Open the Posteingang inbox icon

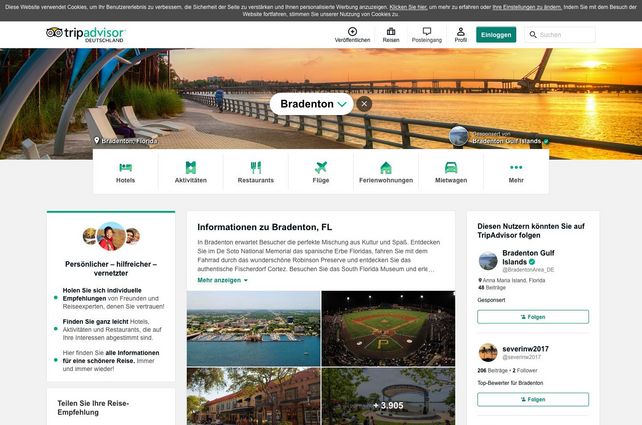click(x=426, y=31)
